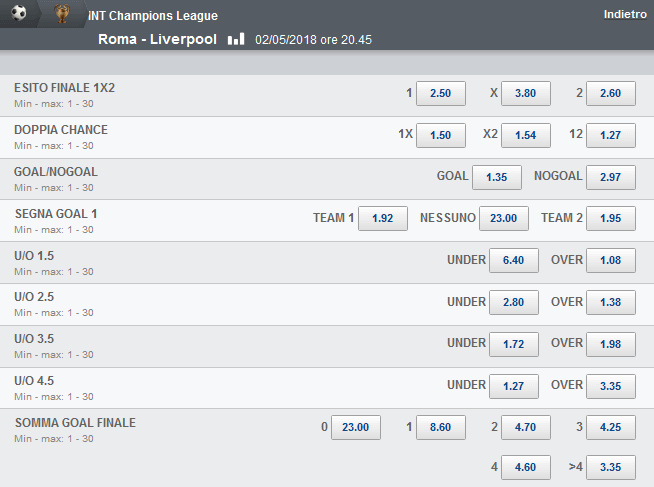Select OVER 2.5 odds 1.38
Screen dimensions: 654x487
click(611, 302)
